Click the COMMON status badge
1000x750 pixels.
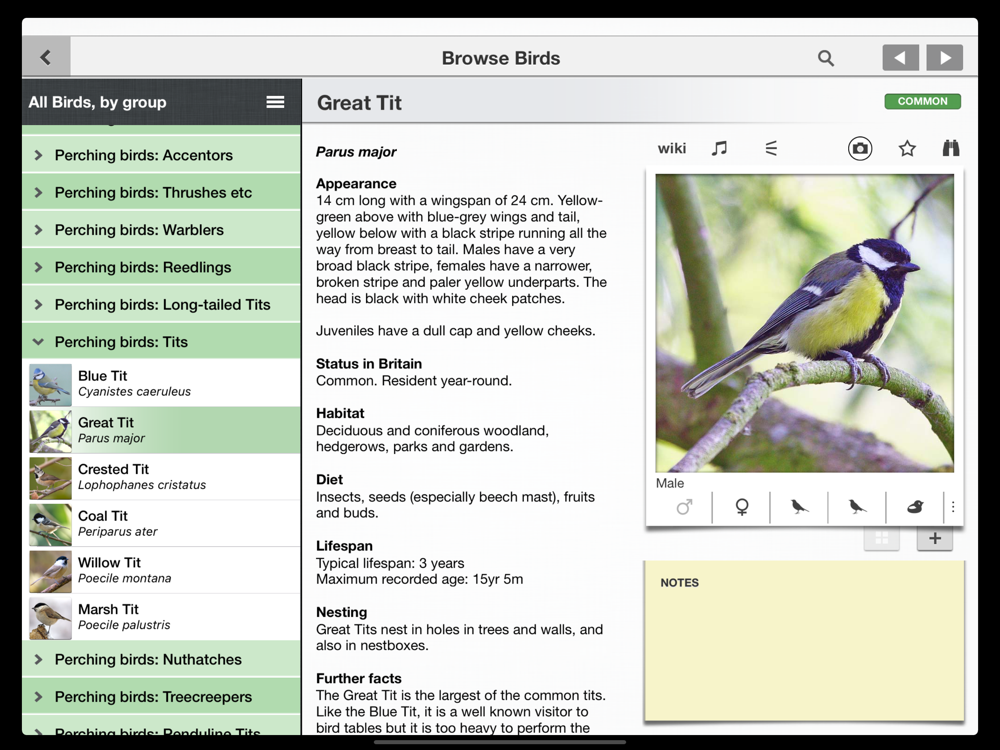(922, 101)
